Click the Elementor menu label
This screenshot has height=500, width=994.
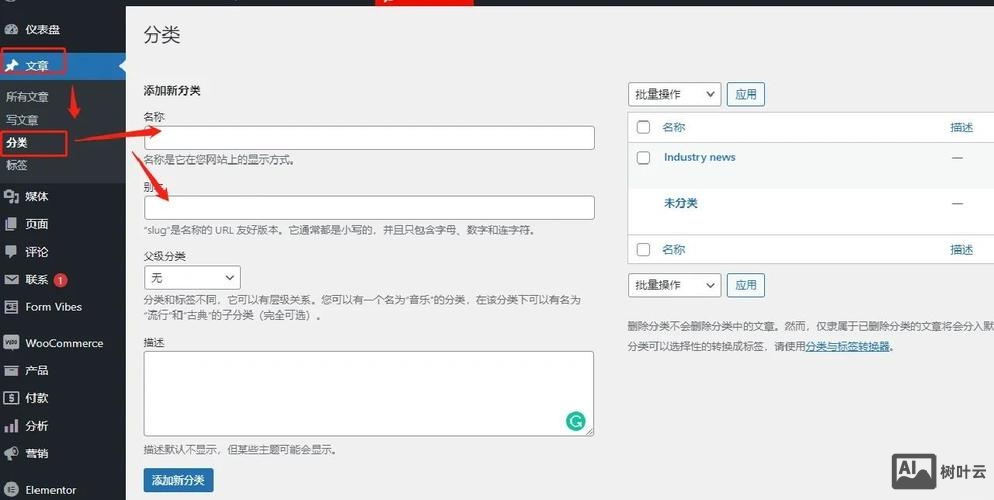click(x=51, y=490)
